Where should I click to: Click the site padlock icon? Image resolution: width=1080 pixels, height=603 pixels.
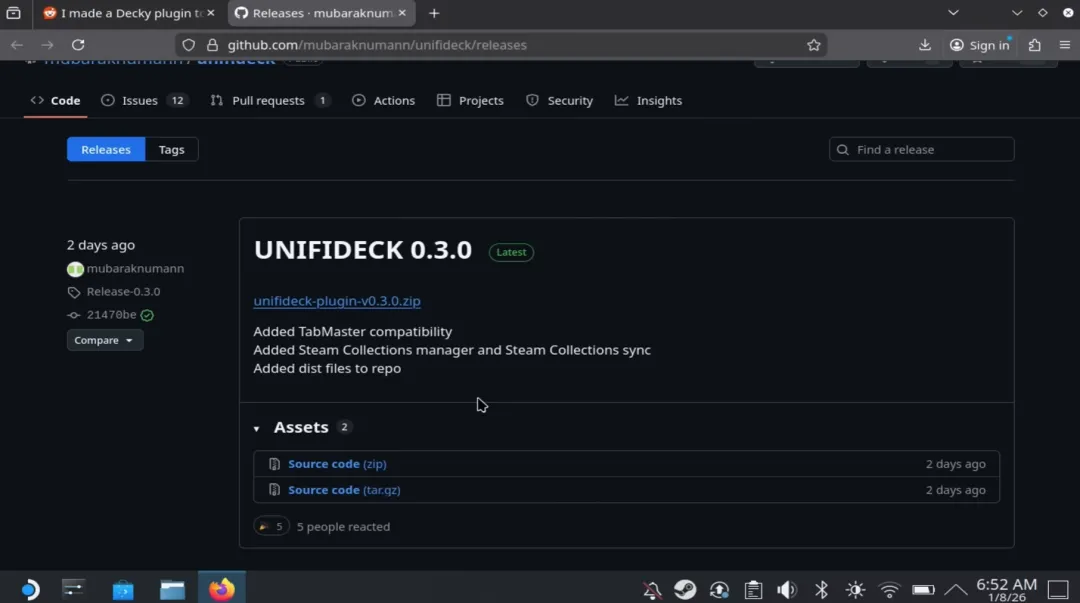click(212, 45)
